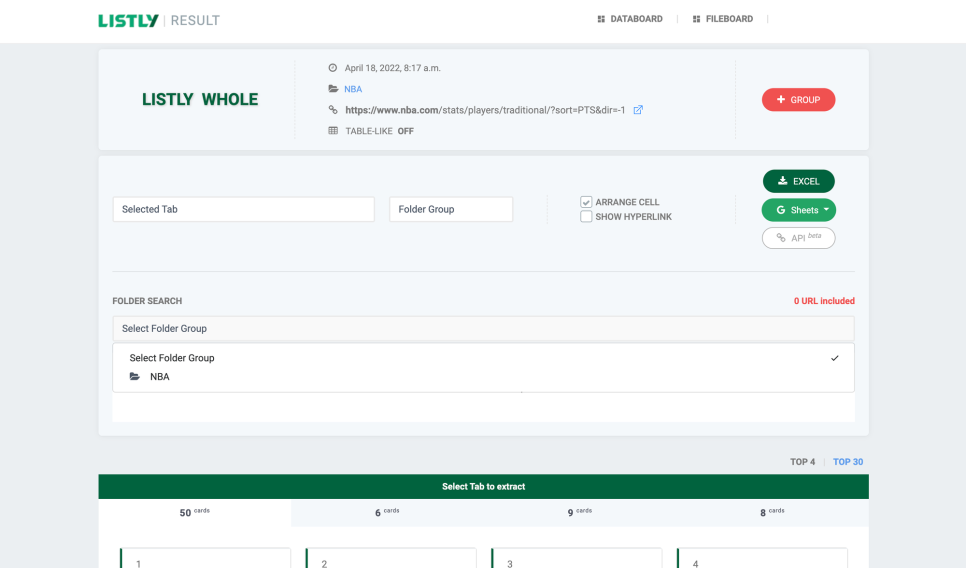Screen dimensions: 966x568
Task: Open the Select Folder Group search dropdown
Action: (484, 328)
